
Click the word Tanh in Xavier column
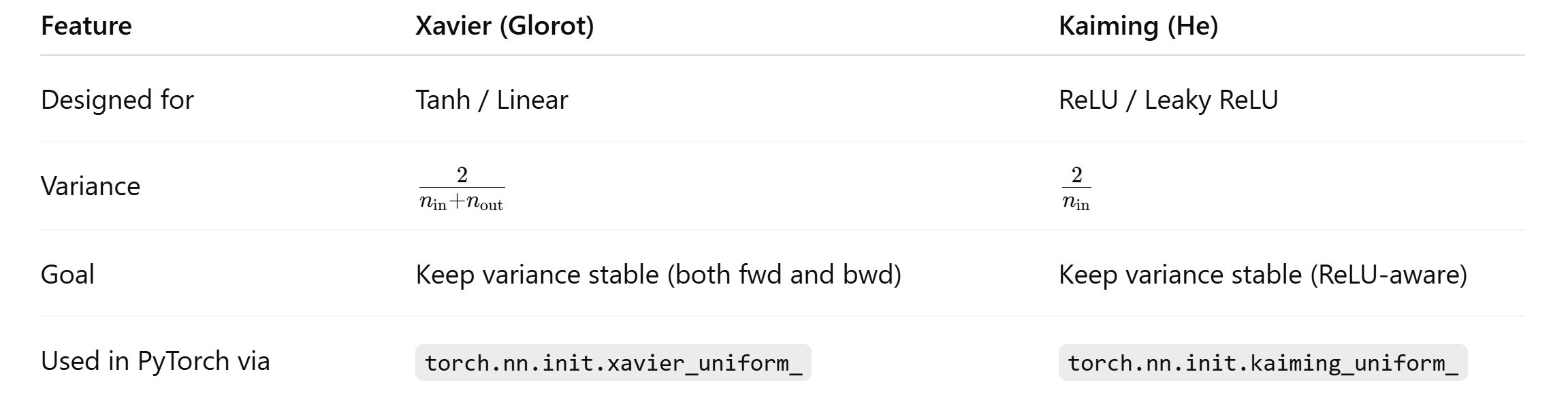click(443, 100)
